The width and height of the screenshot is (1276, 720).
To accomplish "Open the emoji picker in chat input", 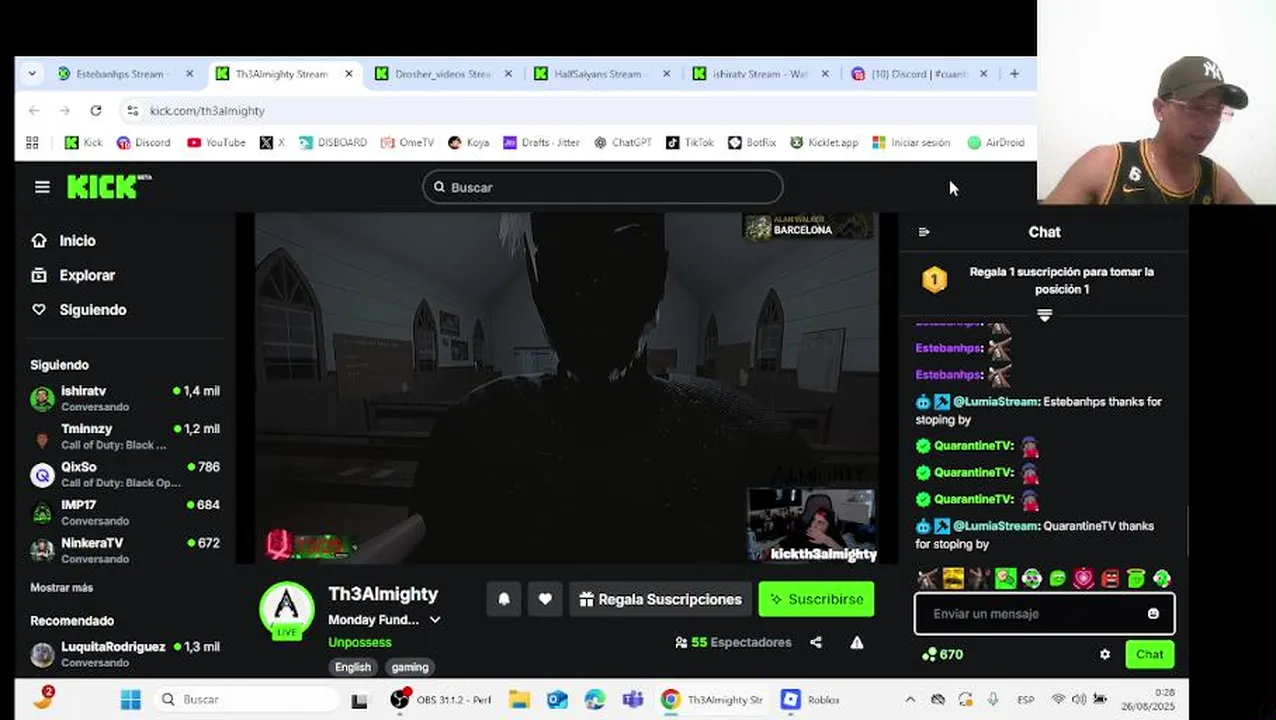I will tap(1153, 614).
